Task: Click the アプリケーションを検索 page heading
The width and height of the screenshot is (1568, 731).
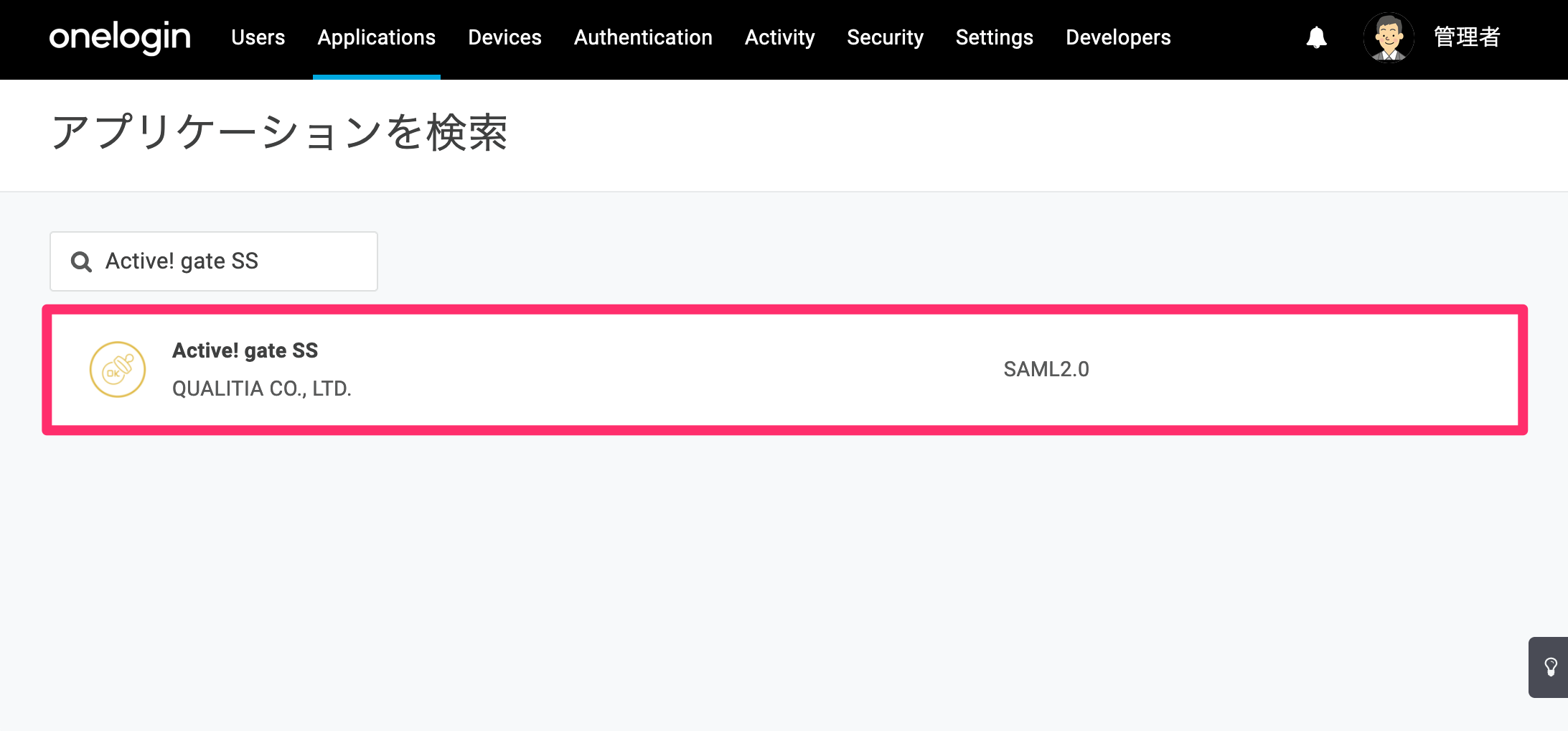Action: point(280,133)
